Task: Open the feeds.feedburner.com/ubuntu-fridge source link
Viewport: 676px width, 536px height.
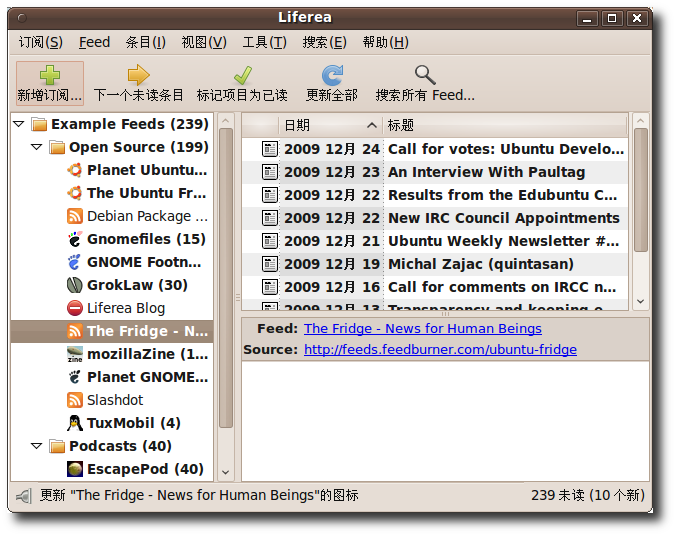Action: click(440, 349)
